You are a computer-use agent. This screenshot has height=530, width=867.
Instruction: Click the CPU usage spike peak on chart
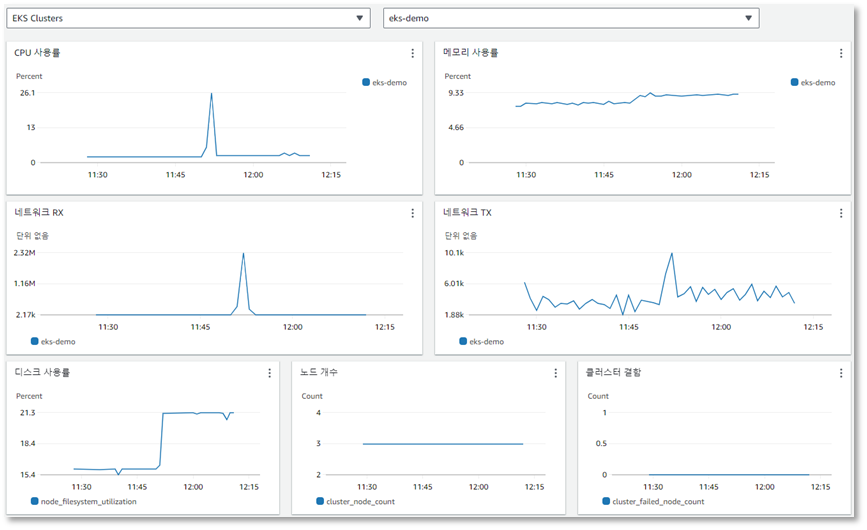[211, 94]
